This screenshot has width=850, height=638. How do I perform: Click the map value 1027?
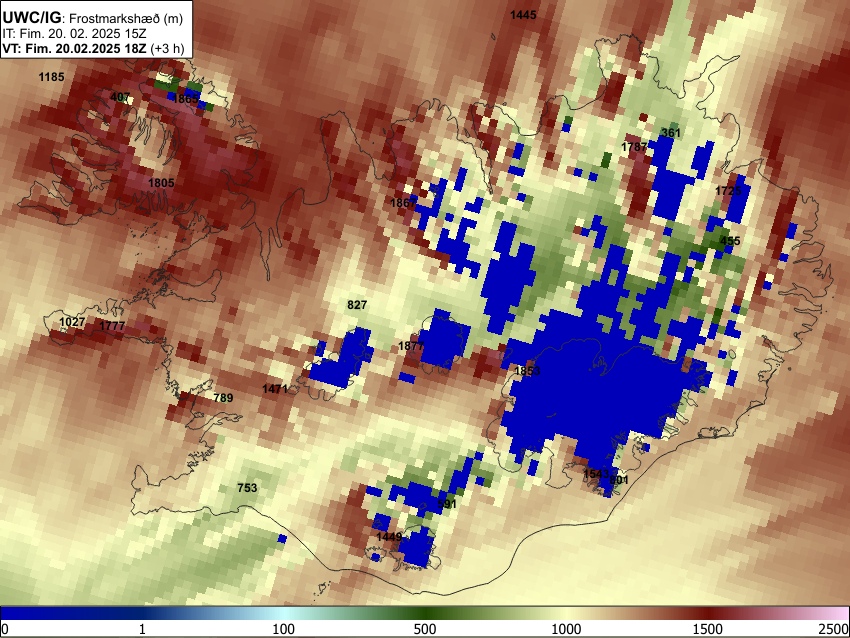point(72,322)
